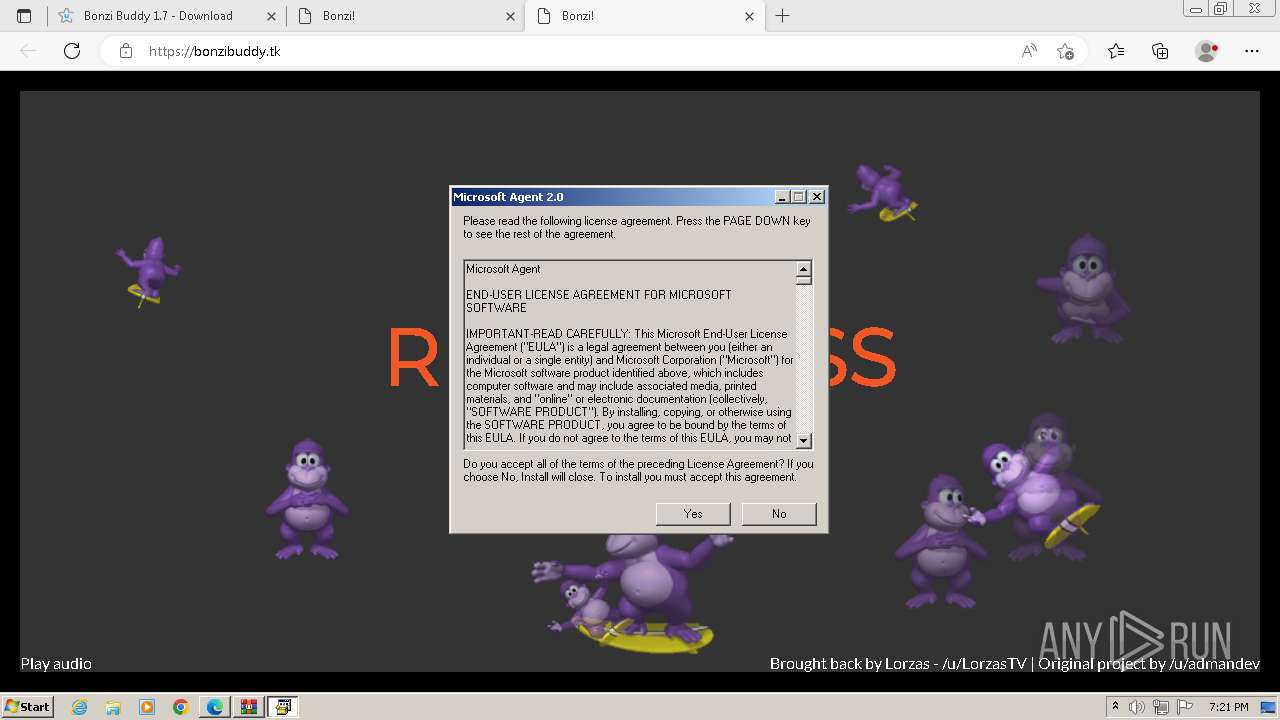Open the WinRAR taskbar item
The width and height of the screenshot is (1280, 720).
tap(249, 707)
